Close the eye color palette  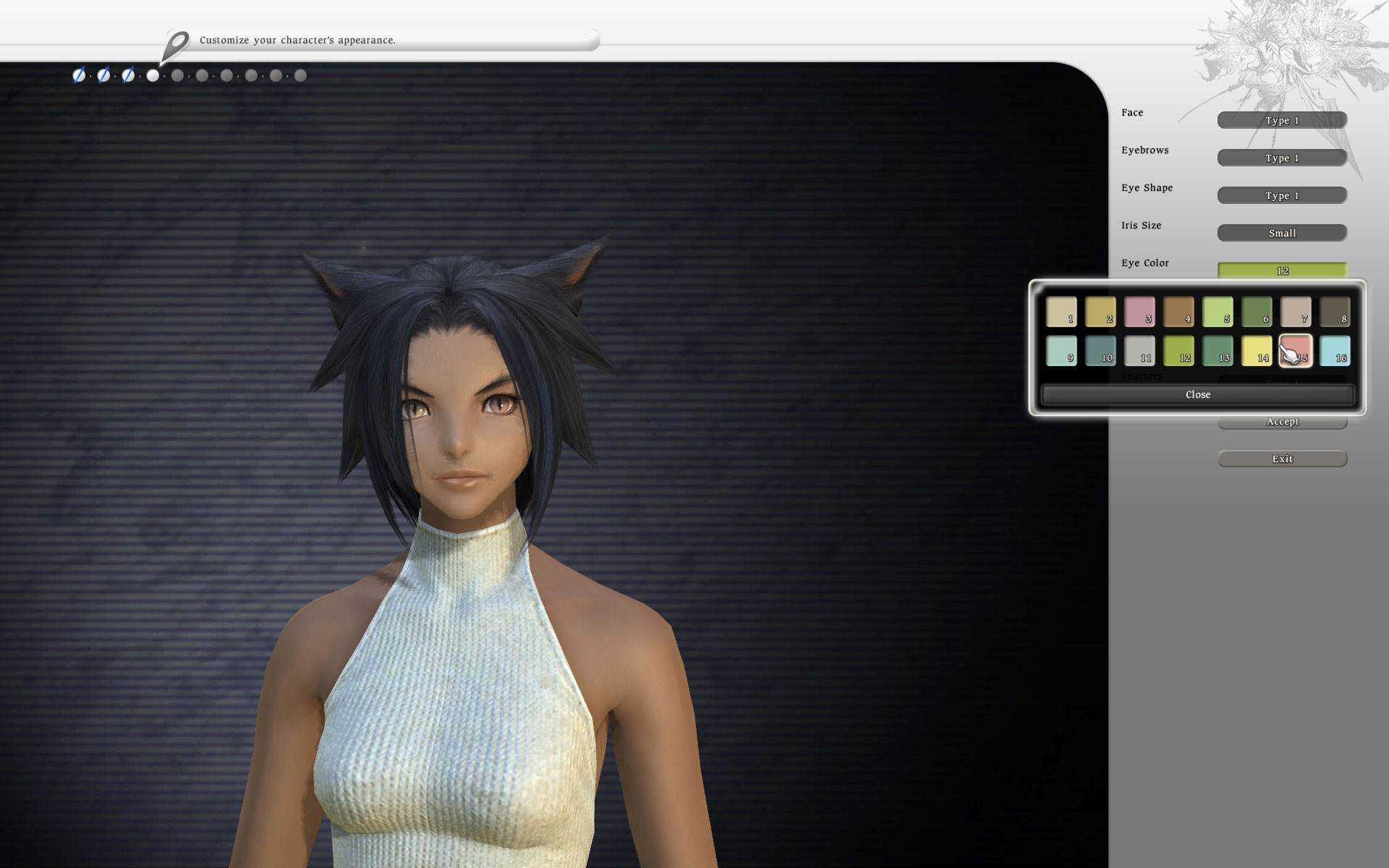1197,394
